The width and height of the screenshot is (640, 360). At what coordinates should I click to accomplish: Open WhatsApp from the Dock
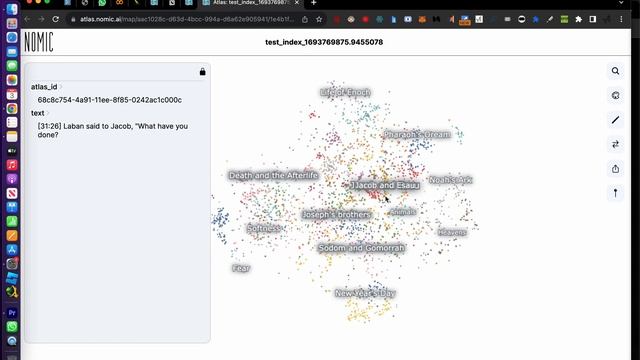click(x=12, y=327)
